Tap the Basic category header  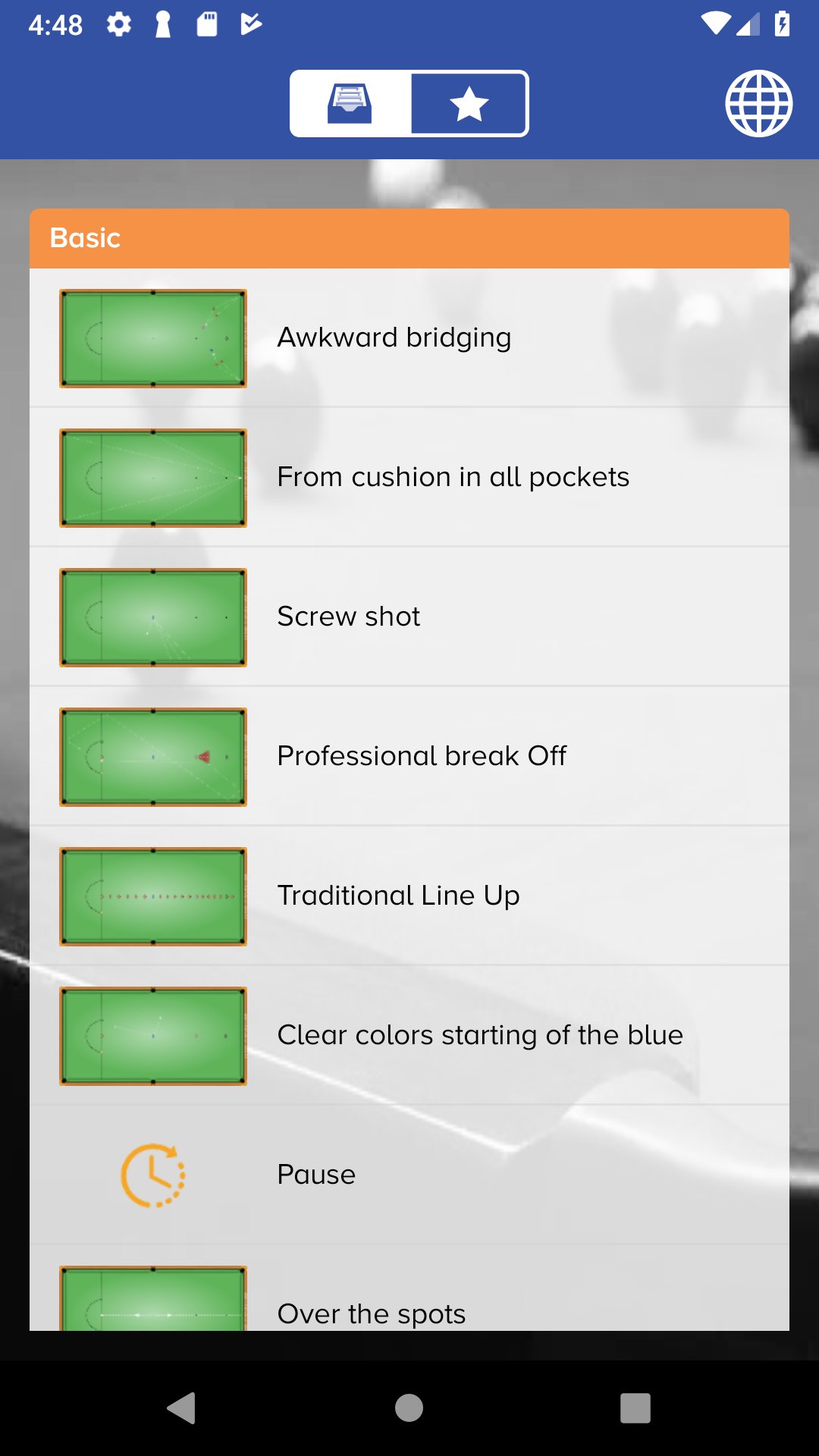409,238
